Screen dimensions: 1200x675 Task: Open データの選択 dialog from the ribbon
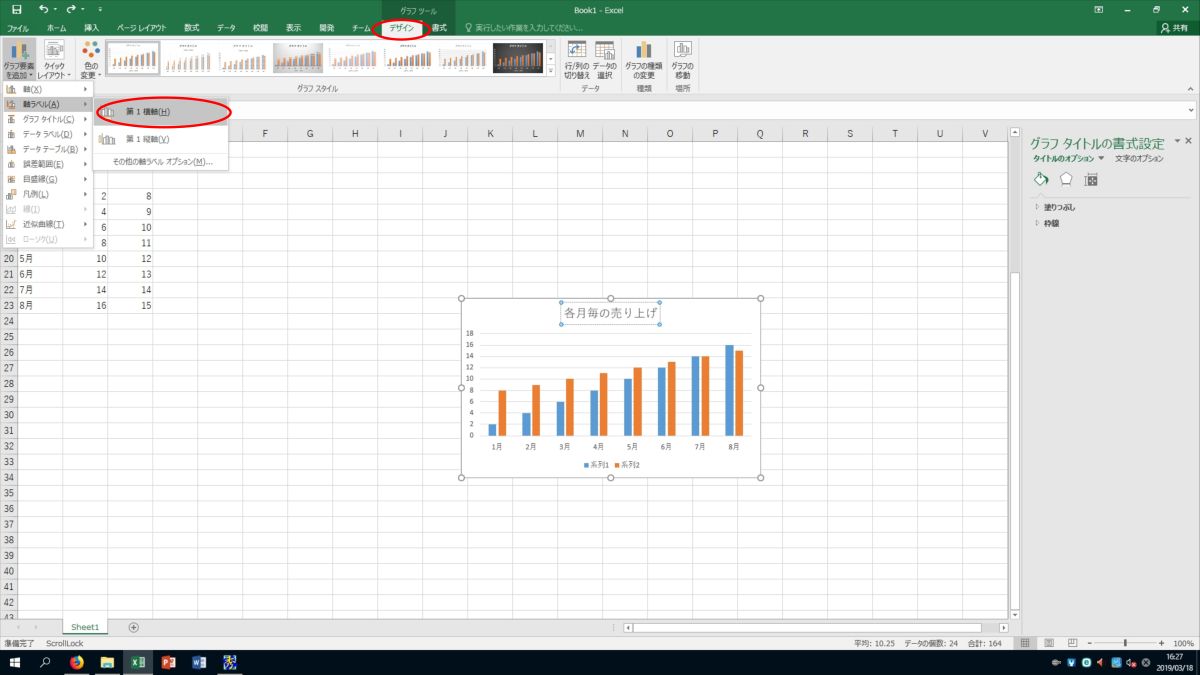(604, 58)
